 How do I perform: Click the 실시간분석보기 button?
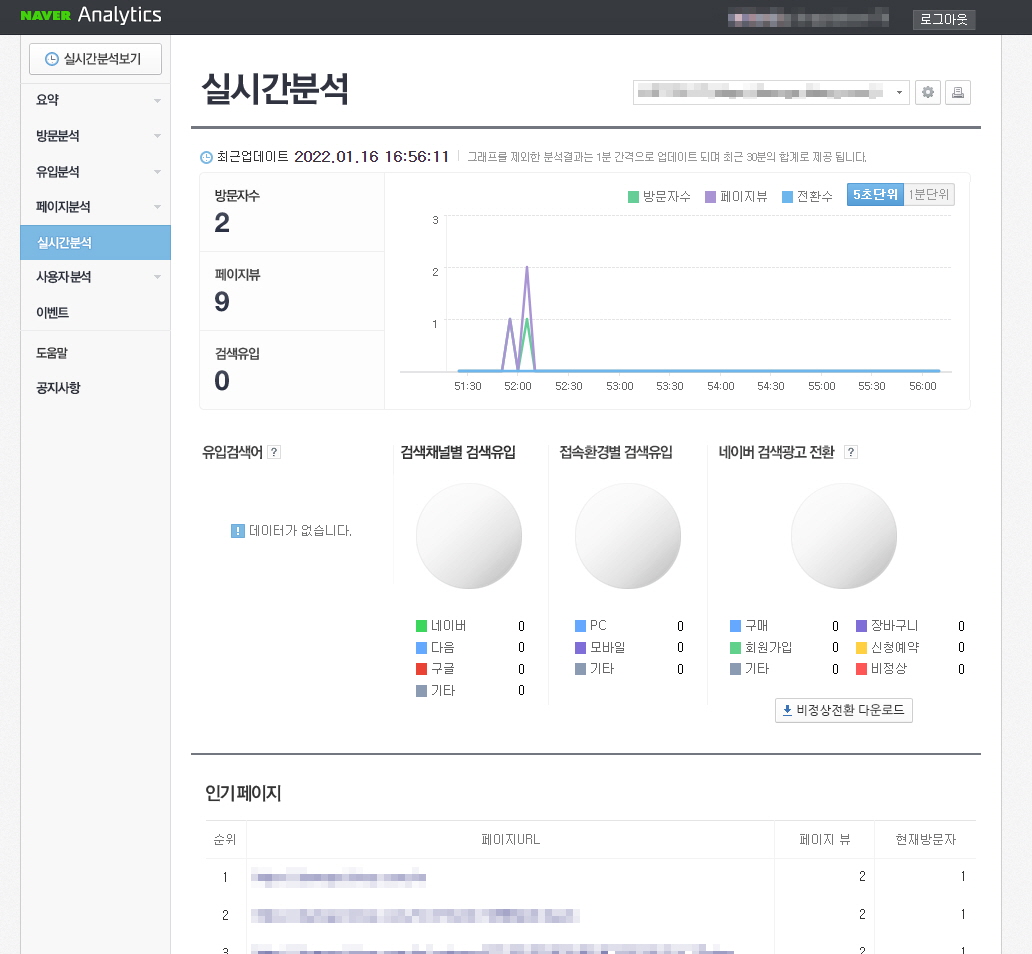tap(95, 59)
